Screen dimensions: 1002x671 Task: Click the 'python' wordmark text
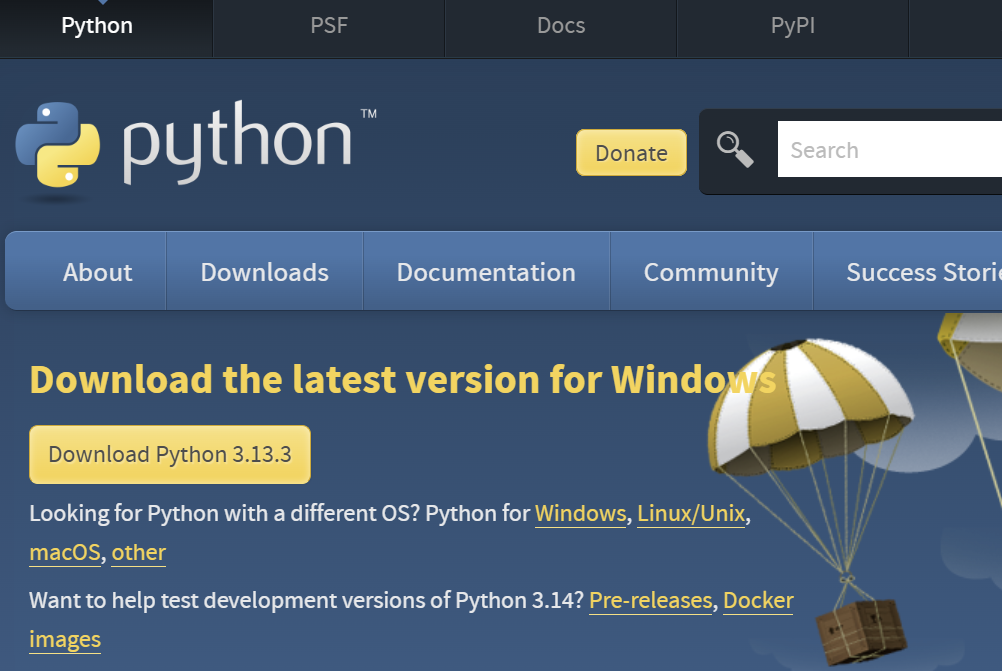237,141
